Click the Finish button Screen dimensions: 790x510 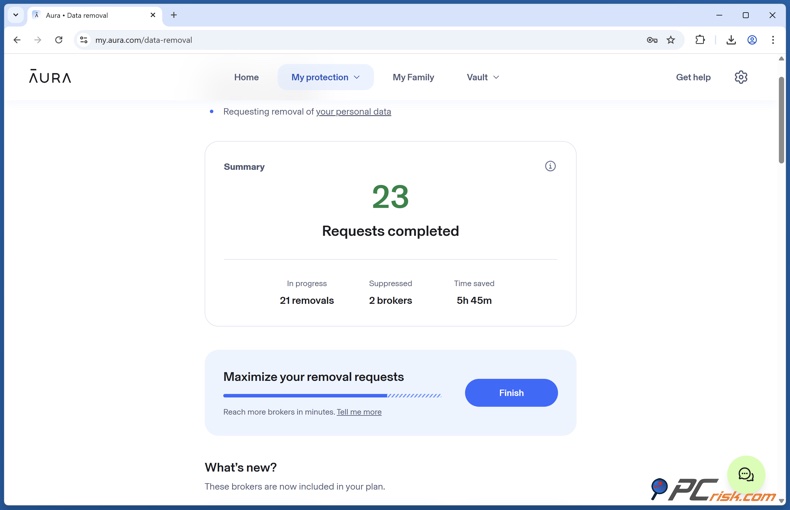click(511, 393)
